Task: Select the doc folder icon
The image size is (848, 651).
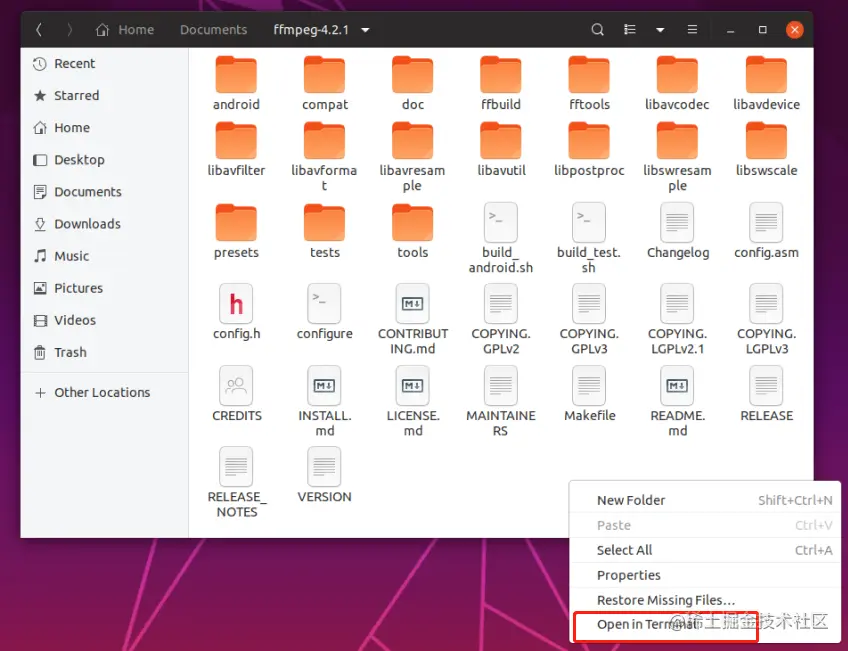Action: click(x=413, y=75)
